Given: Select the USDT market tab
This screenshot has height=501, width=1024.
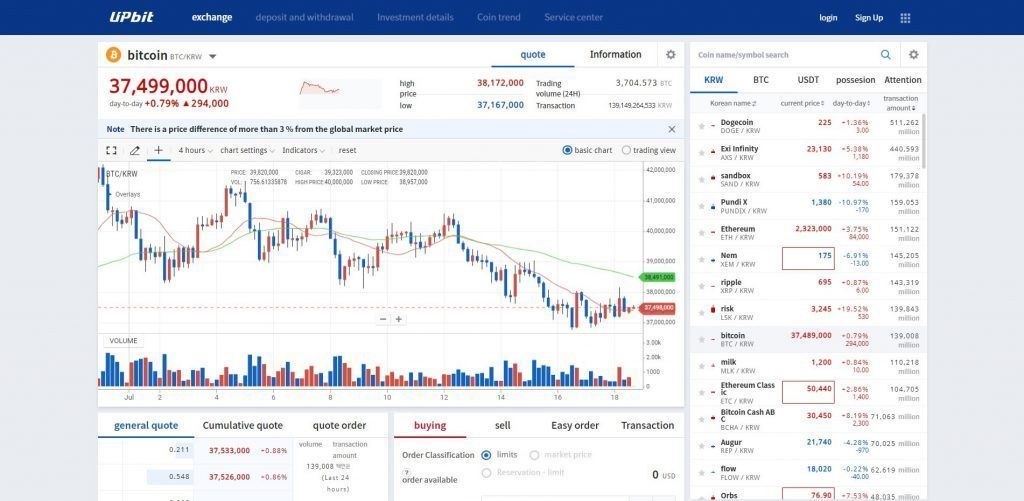Looking at the screenshot, I should (808, 80).
